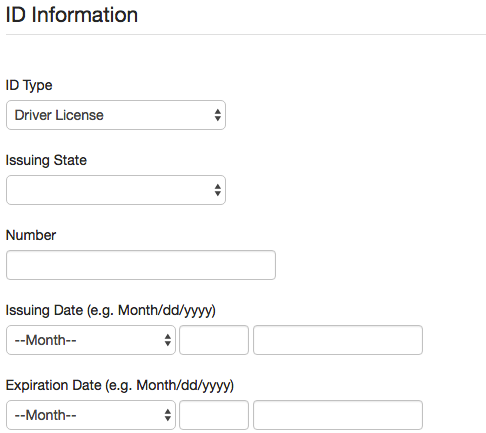
Task: Click the arrows icon on Issuing Date month select
Action: coord(168,340)
